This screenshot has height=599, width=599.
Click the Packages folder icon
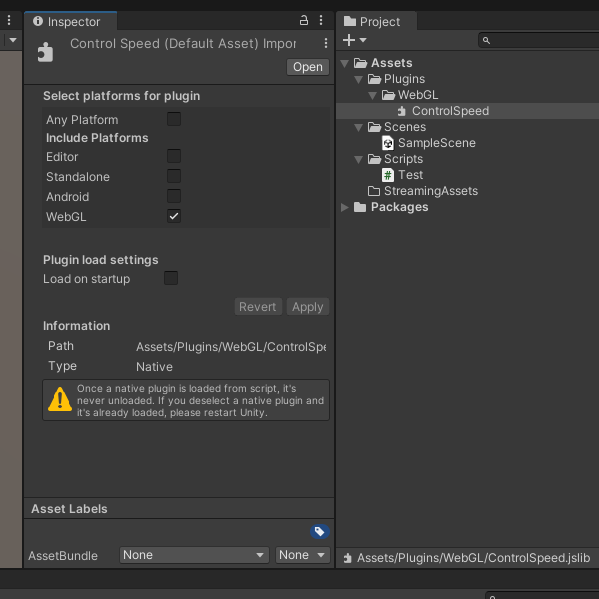click(x=360, y=207)
